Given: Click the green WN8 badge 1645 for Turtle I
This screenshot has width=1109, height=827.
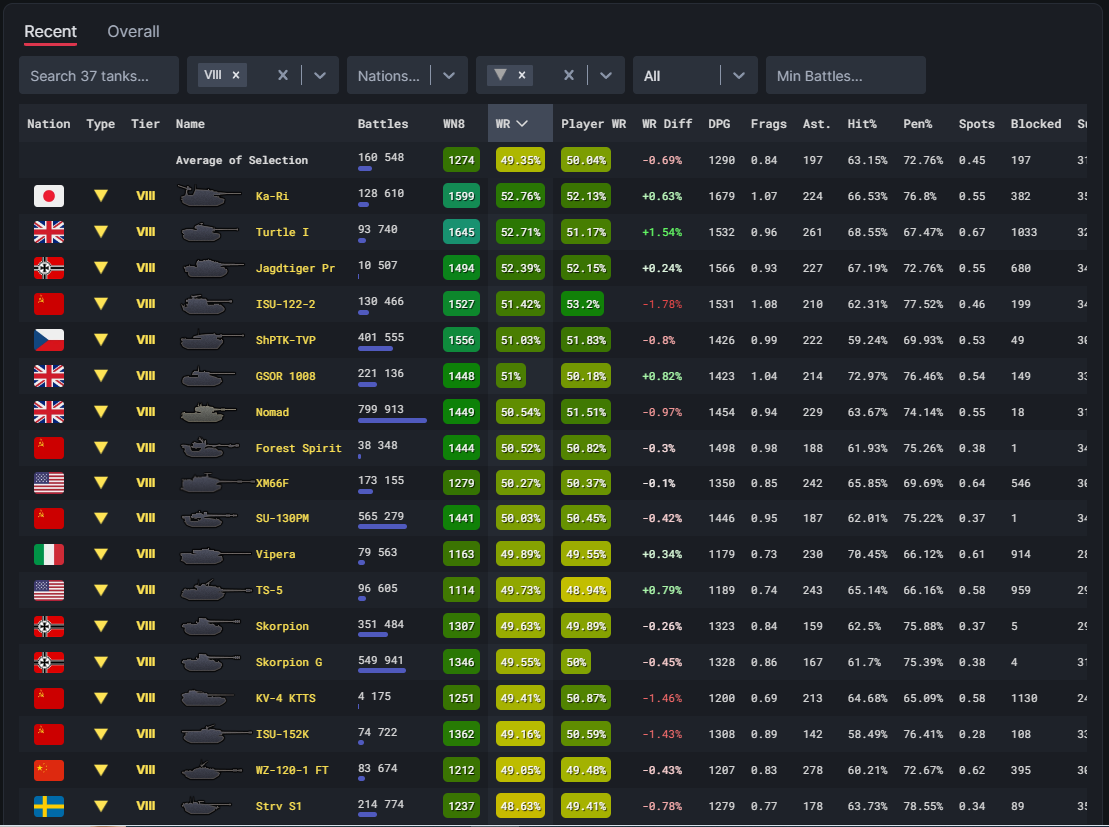Looking at the screenshot, I should 461,232.
